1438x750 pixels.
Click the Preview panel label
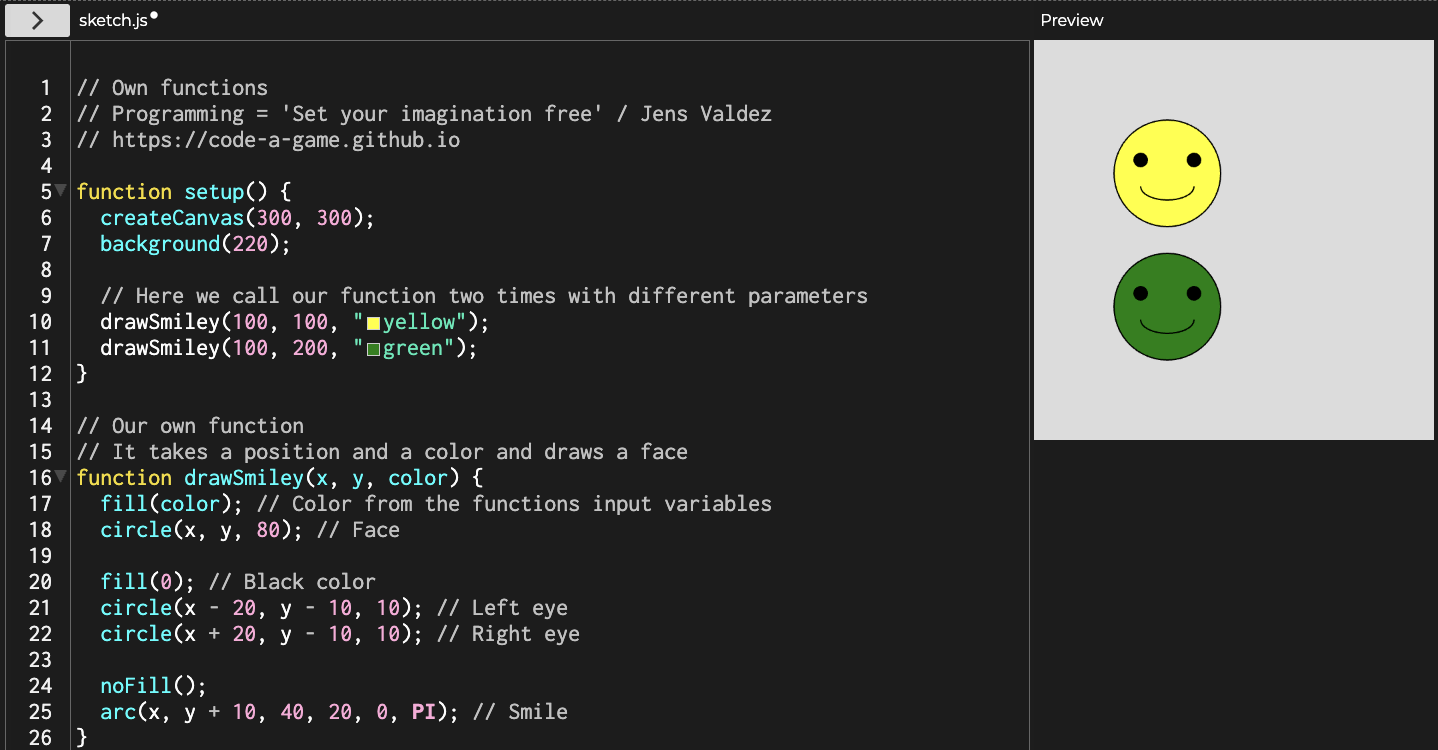(x=1072, y=20)
